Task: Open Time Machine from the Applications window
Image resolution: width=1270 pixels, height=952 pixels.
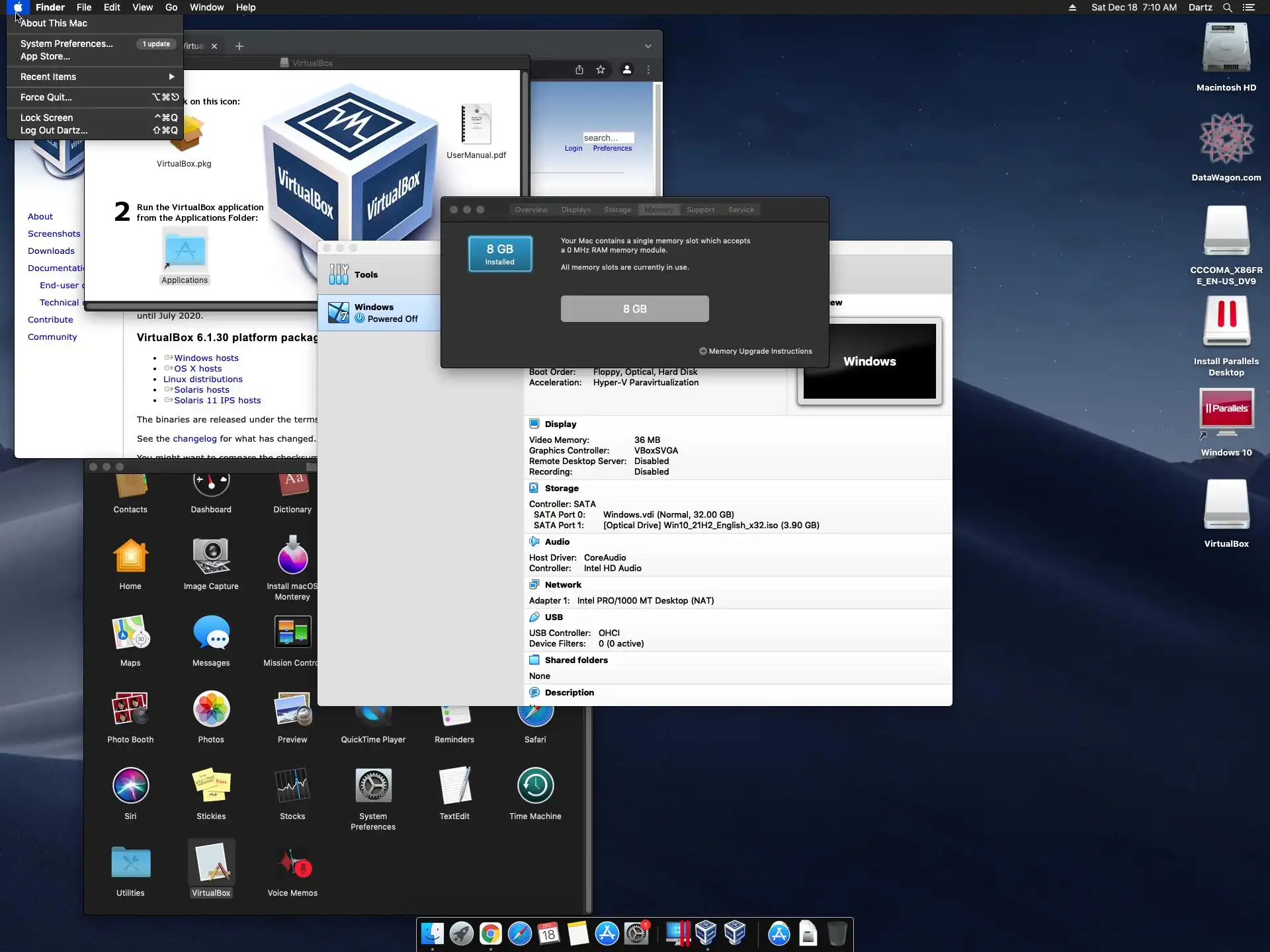Action: coord(534,787)
